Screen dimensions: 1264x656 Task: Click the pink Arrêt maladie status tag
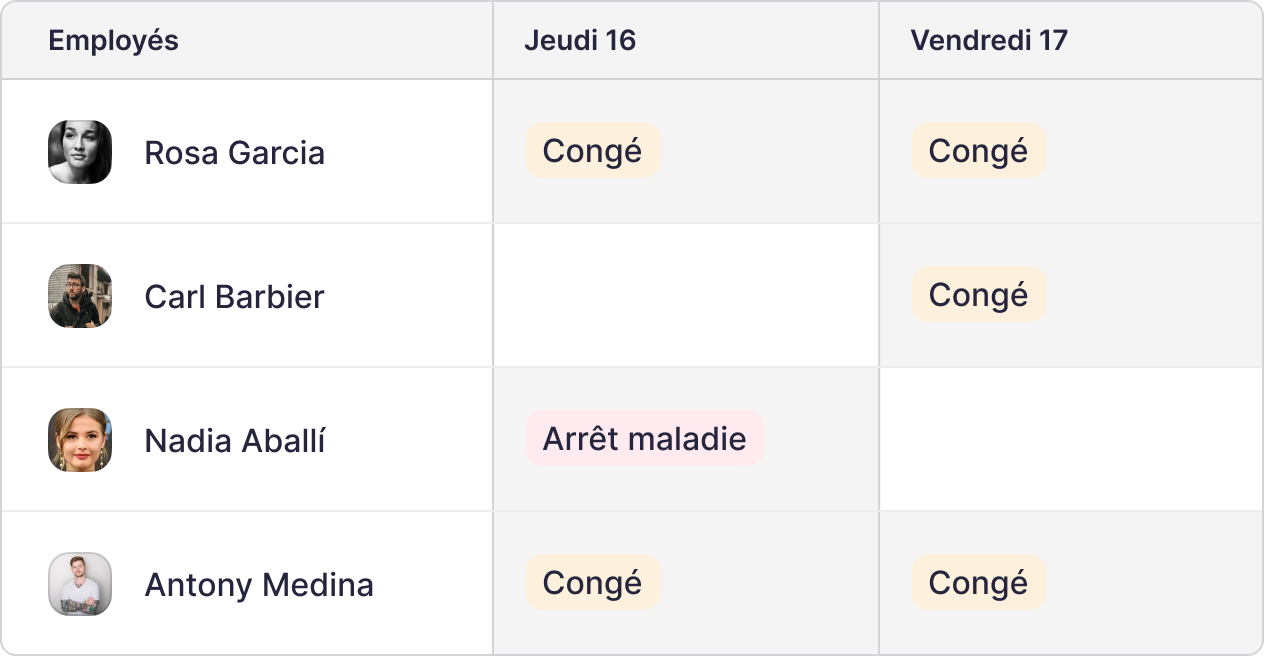coord(644,439)
